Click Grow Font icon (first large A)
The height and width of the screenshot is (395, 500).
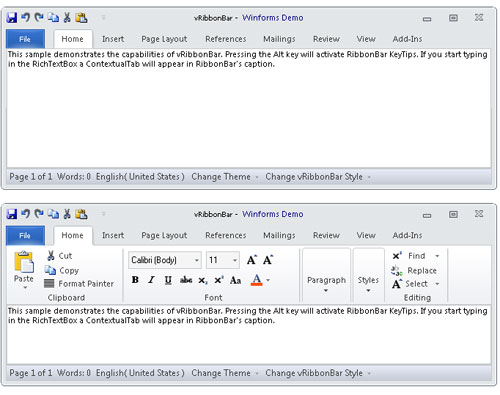pyautogui.click(x=252, y=260)
